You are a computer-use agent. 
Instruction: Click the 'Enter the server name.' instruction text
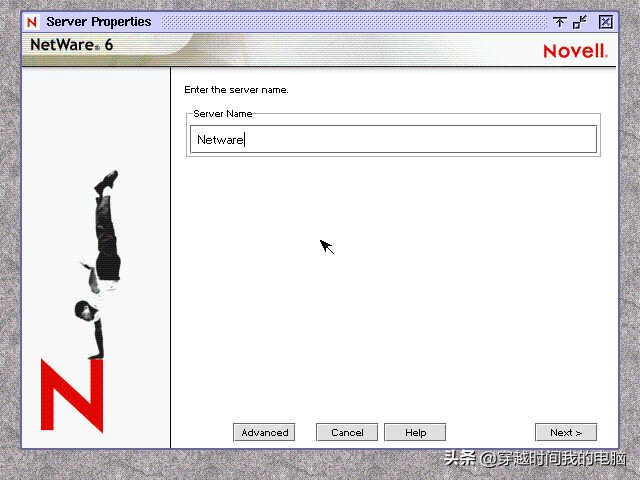pyautogui.click(x=236, y=90)
